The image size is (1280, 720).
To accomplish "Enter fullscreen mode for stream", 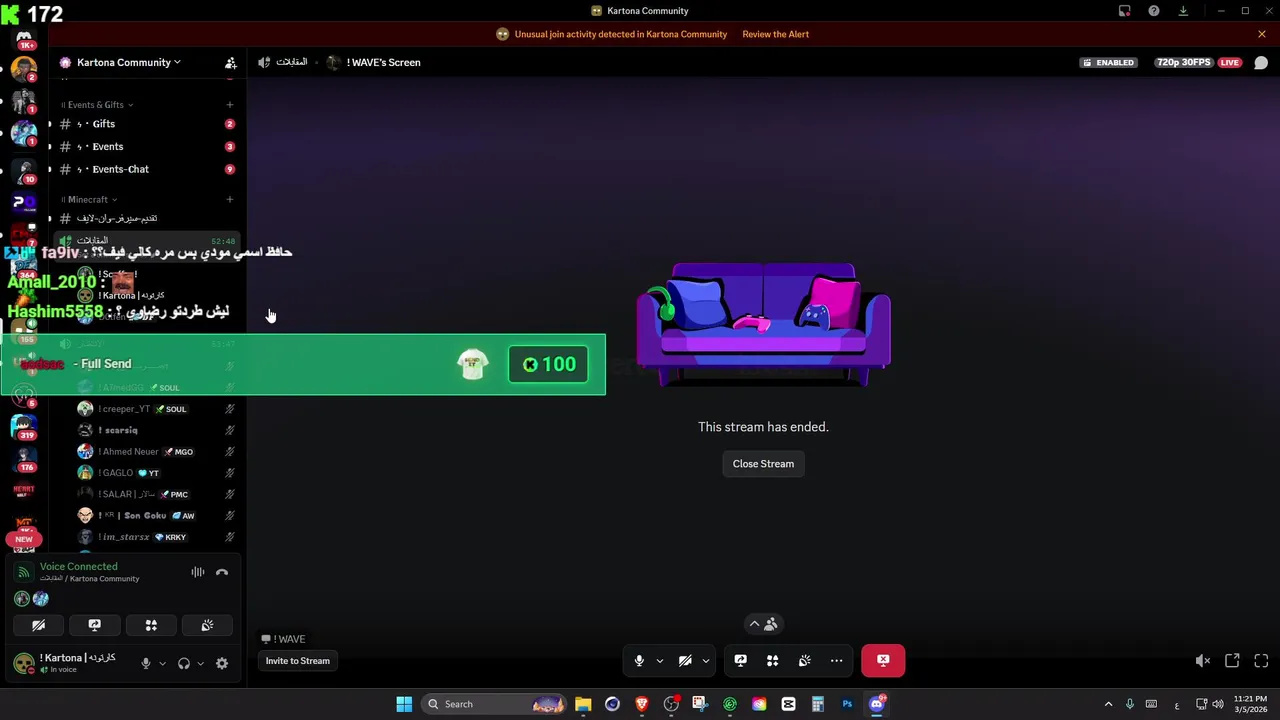I will point(1261,660).
